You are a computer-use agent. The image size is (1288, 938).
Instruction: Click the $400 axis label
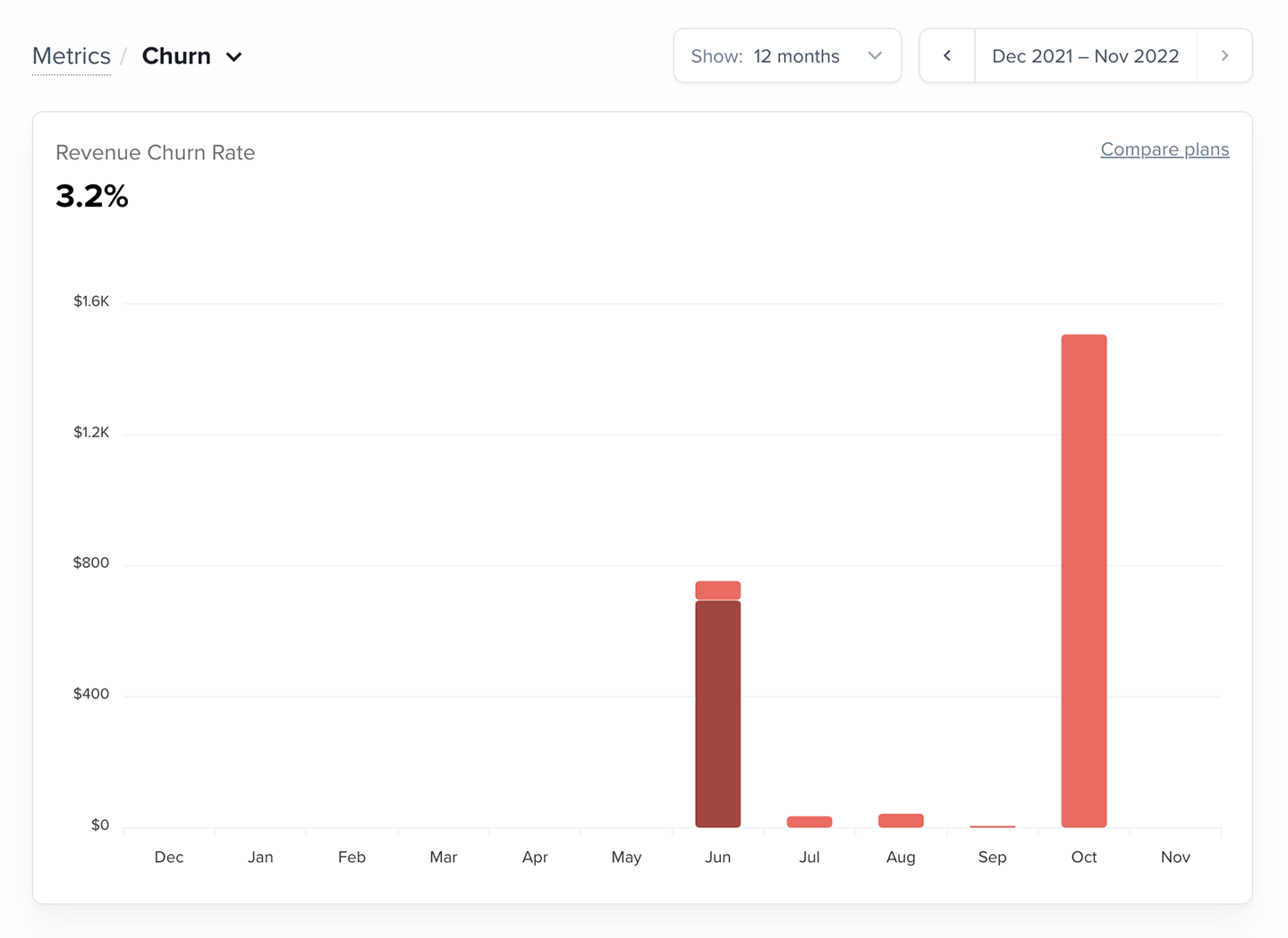[x=91, y=694]
